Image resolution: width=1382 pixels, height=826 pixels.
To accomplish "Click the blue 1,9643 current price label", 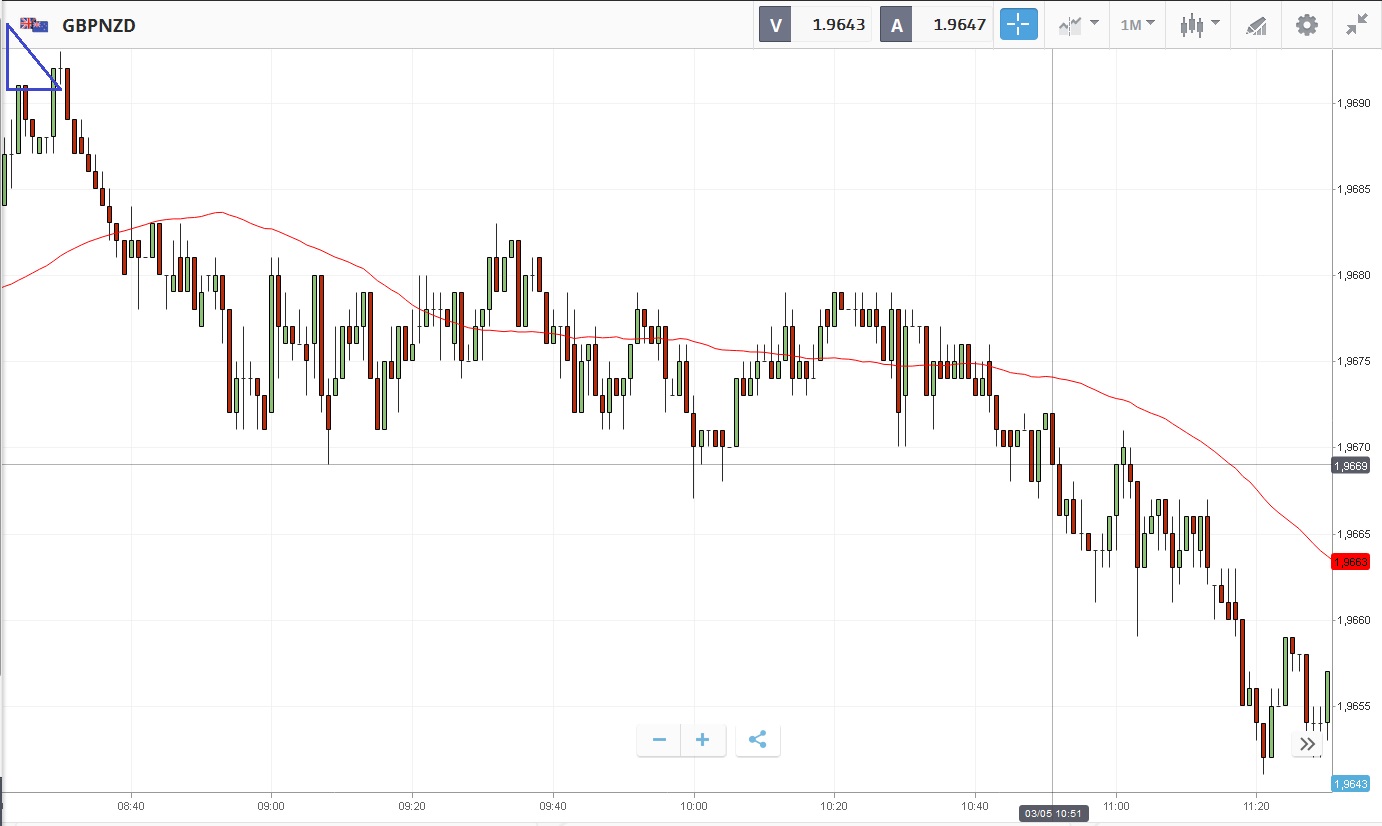I will (x=1349, y=784).
